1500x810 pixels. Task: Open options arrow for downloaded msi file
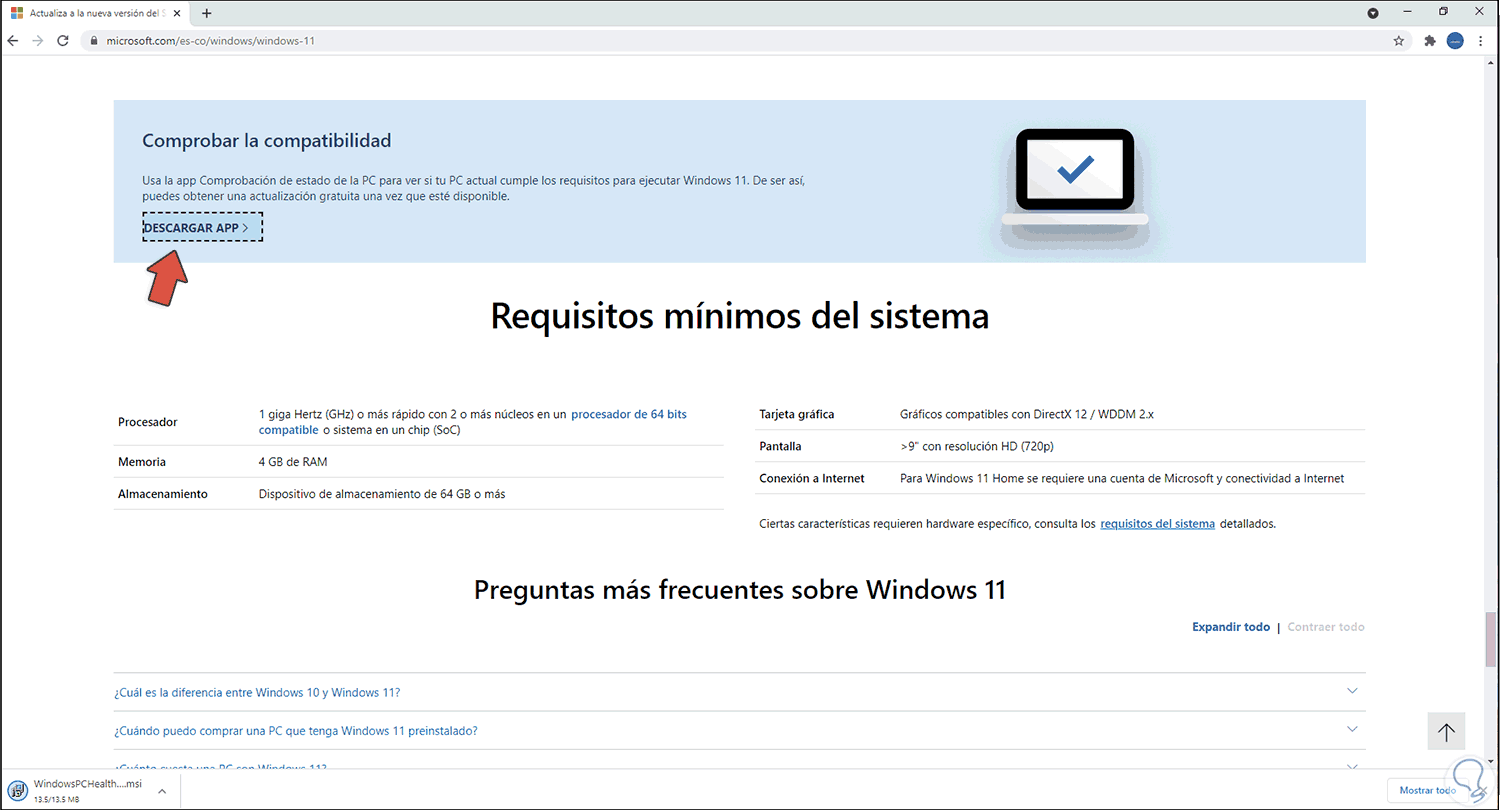[x=161, y=790]
